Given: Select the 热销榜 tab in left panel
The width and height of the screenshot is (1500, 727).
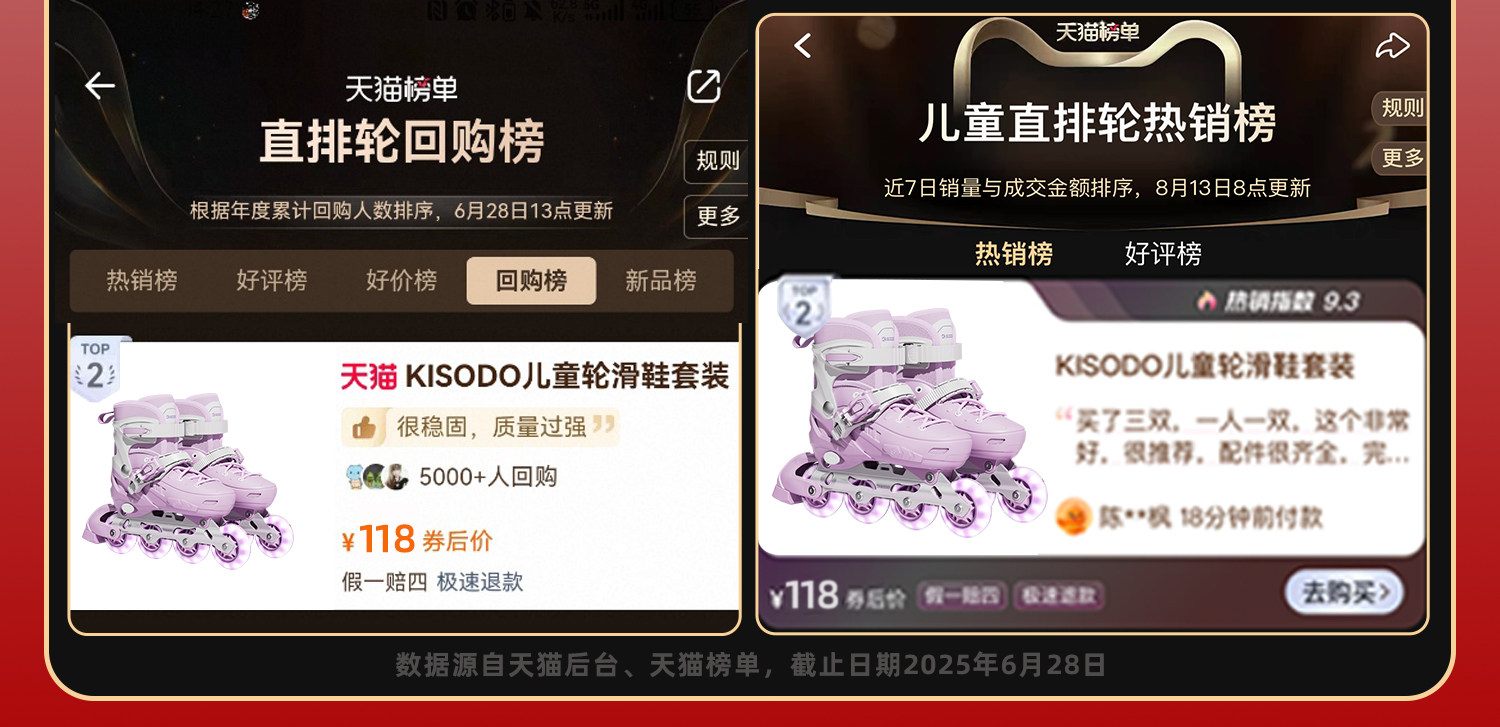Looking at the screenshot, I should [x=142, y=281].
